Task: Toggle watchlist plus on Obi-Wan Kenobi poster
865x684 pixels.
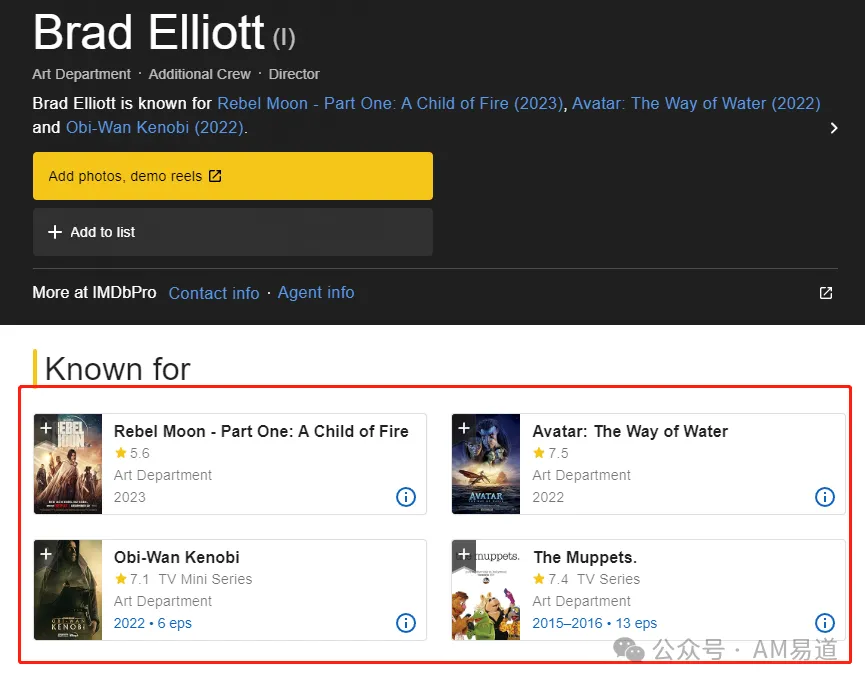Action: click(x=46, y=554)
